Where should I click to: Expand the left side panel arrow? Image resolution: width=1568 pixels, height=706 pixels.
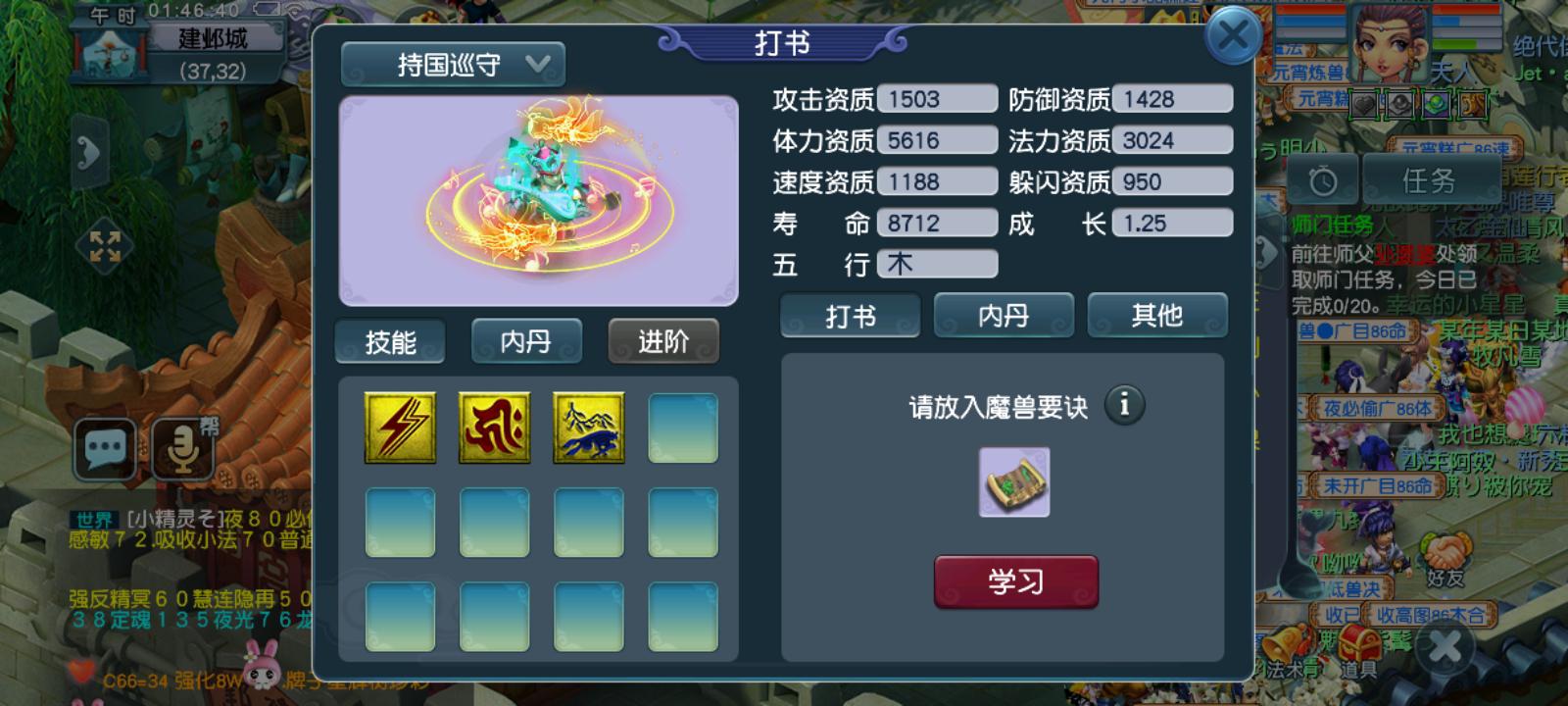coord(89,153)
